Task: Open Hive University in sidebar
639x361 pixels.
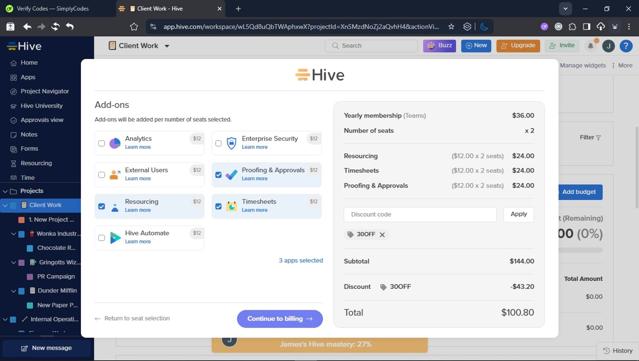Action: (42, 106)
